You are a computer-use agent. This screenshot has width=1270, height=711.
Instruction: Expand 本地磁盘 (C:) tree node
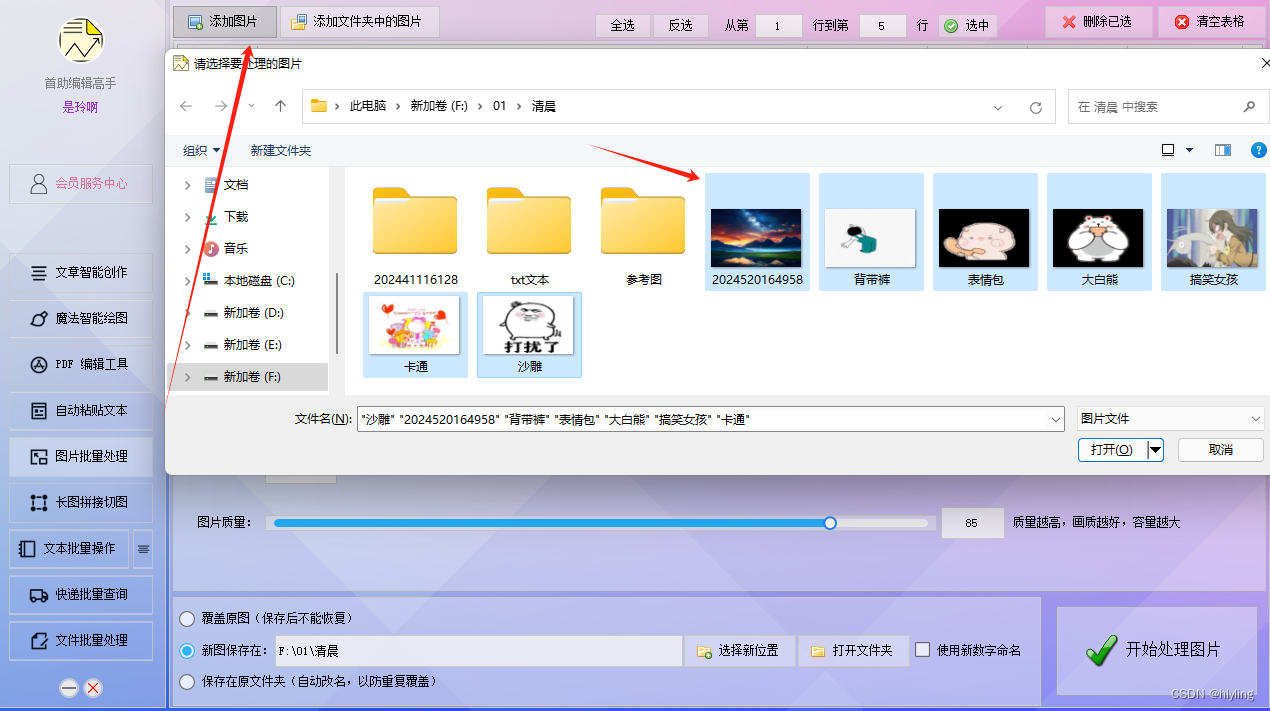point(187,281)
